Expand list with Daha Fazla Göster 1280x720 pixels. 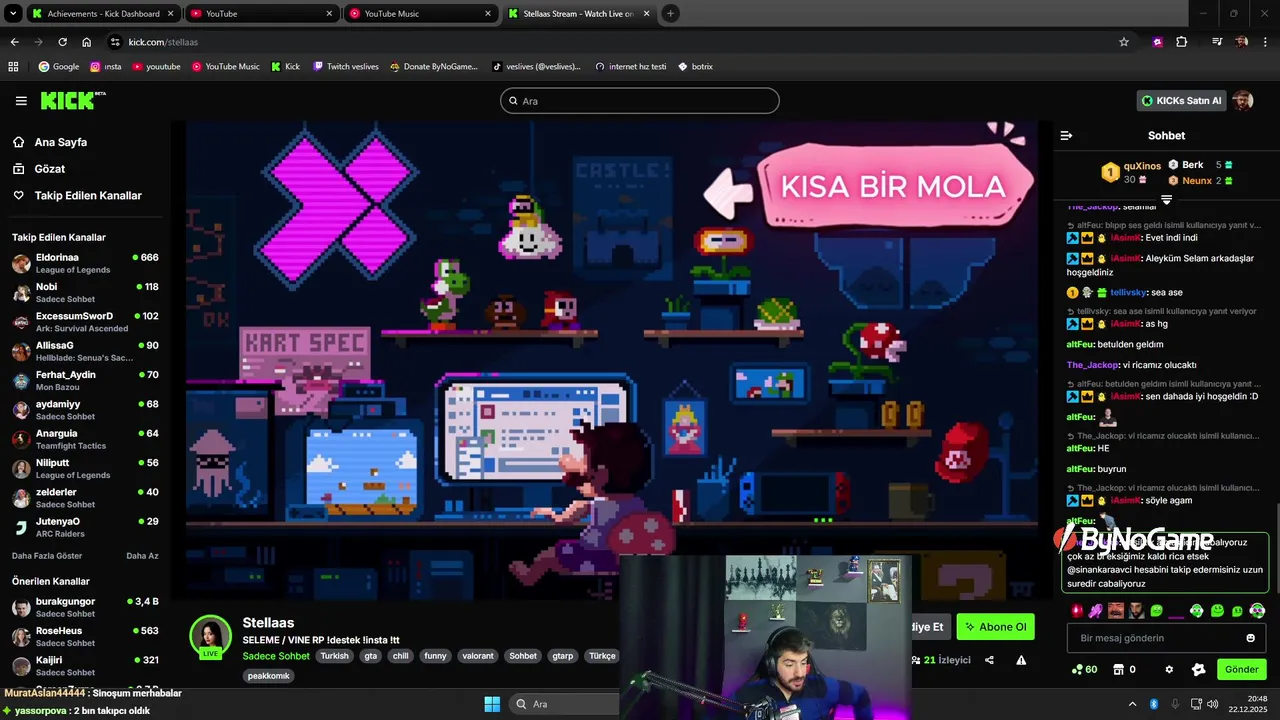pos(47,556)
